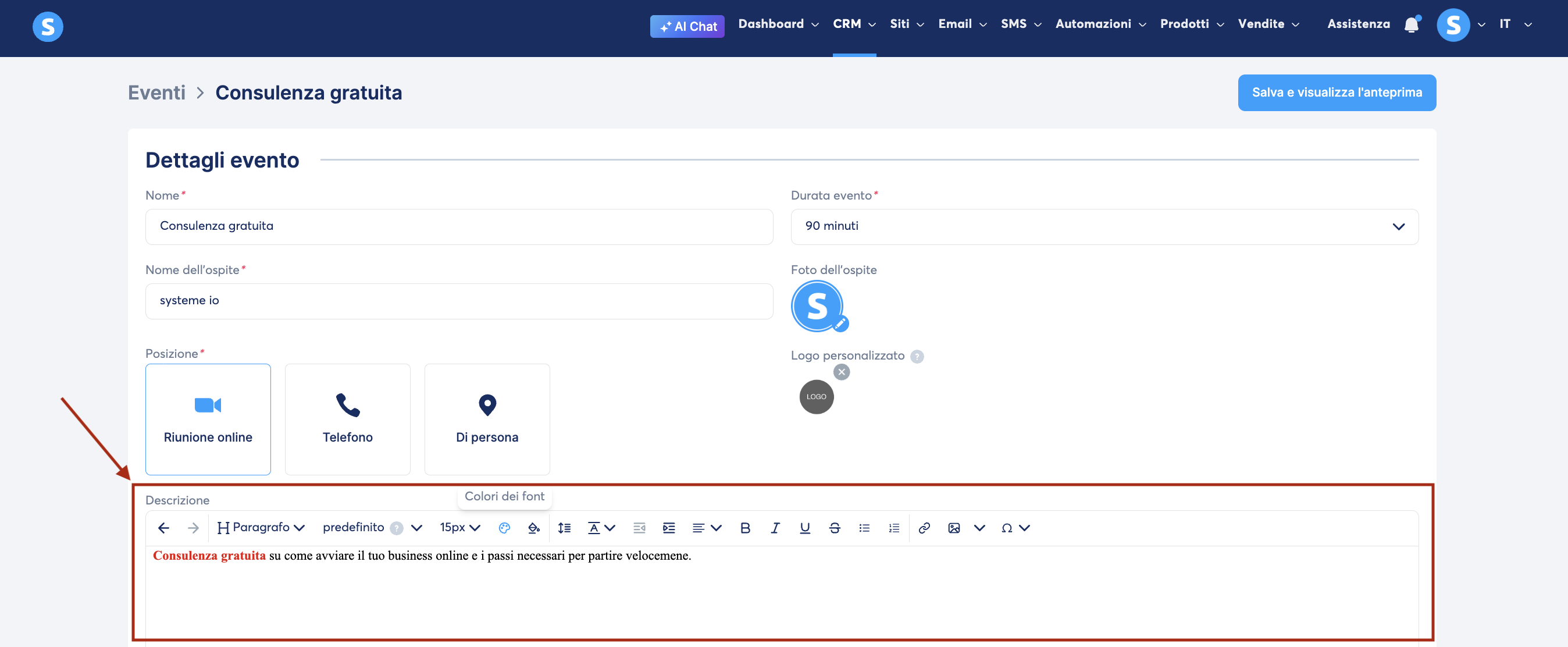Remove the custom logo with X button

click(x=841, y=372)
